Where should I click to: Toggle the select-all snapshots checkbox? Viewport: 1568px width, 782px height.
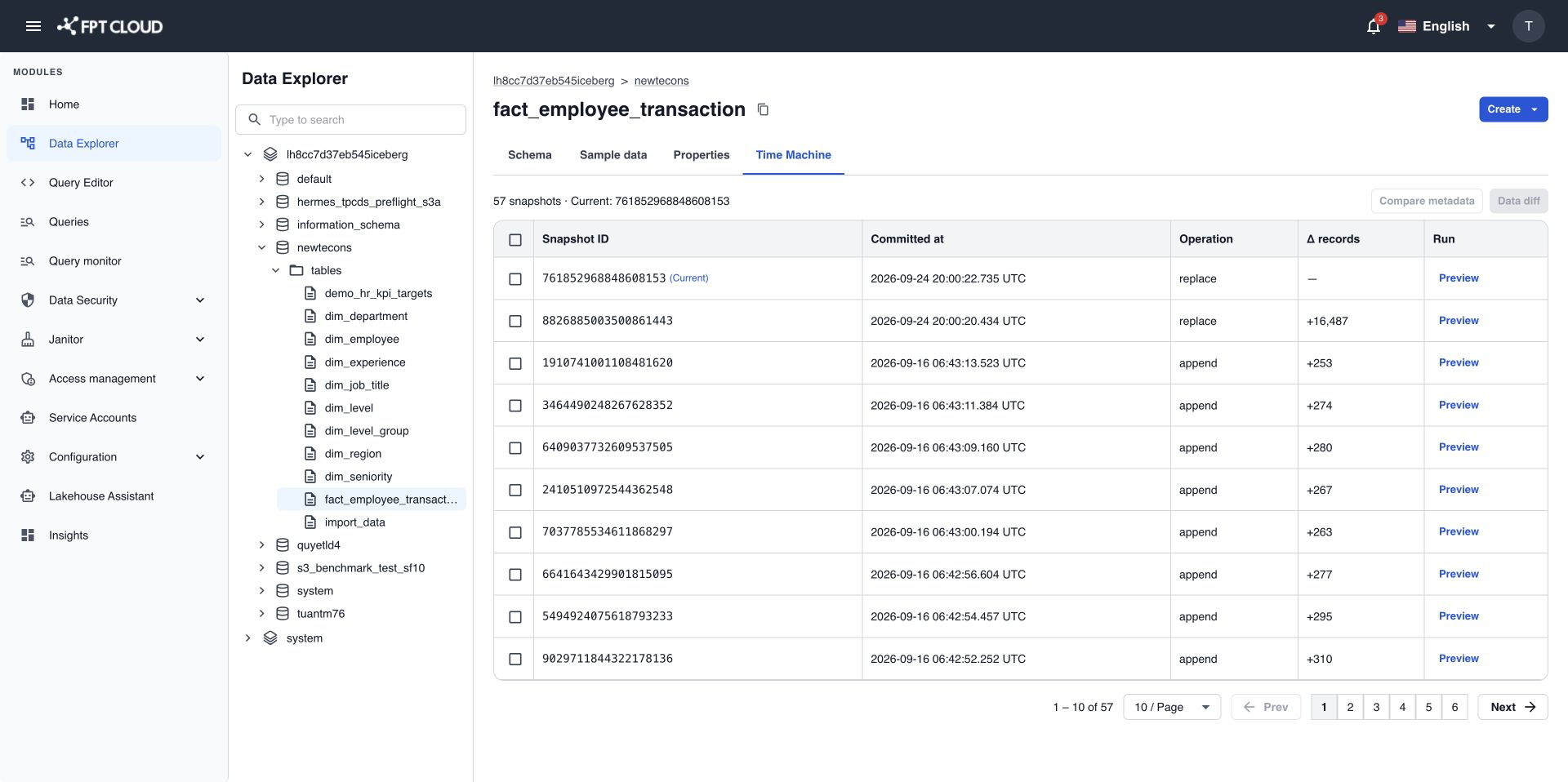[x=515, y=240]
